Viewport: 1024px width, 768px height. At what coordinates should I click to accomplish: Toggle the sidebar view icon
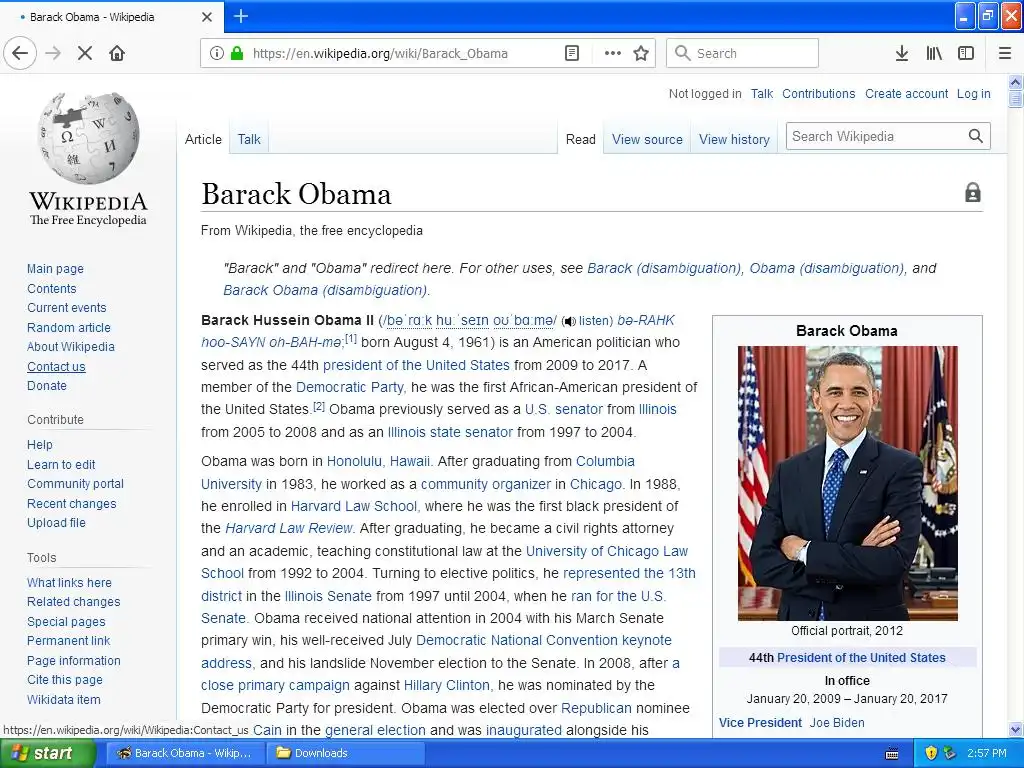tap(966, 54)
